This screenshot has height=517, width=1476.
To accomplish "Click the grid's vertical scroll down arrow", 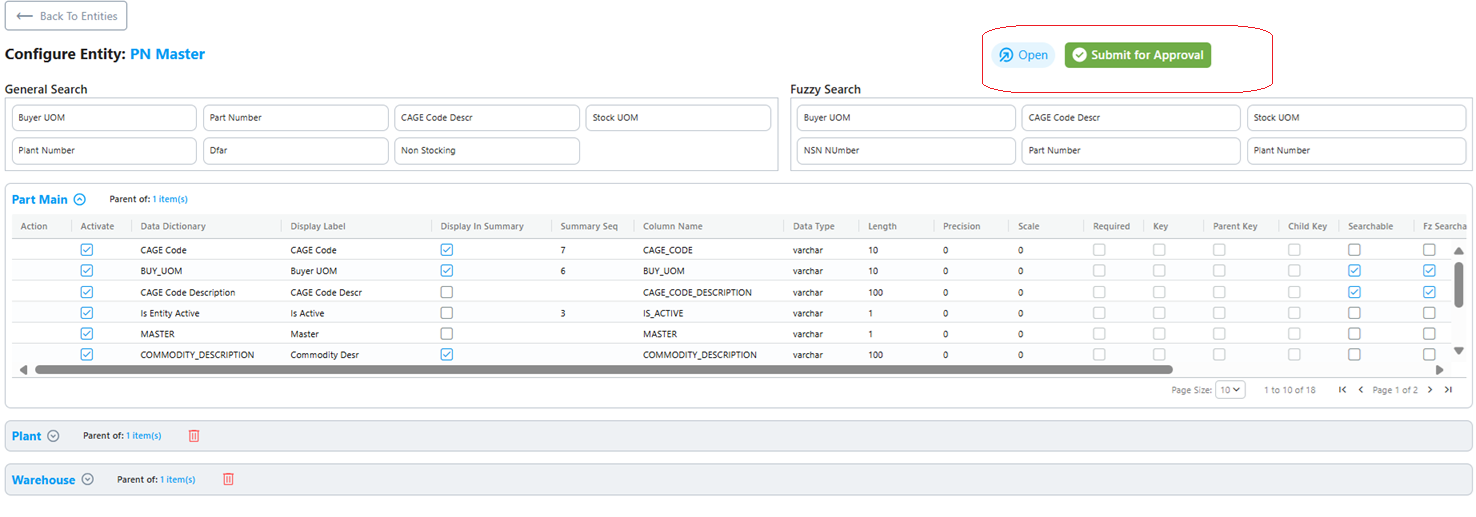I will (1458, 351).
